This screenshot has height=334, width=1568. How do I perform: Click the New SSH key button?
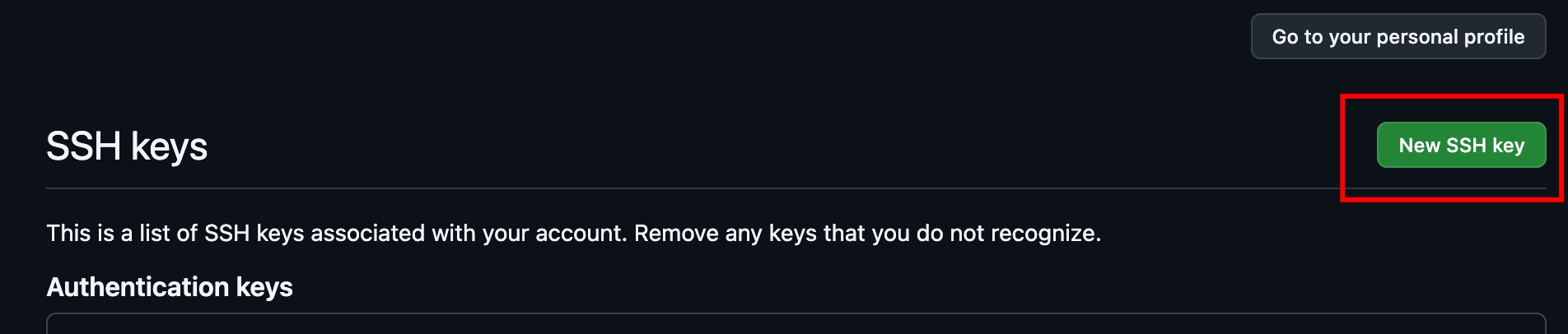coord(1461,146)
